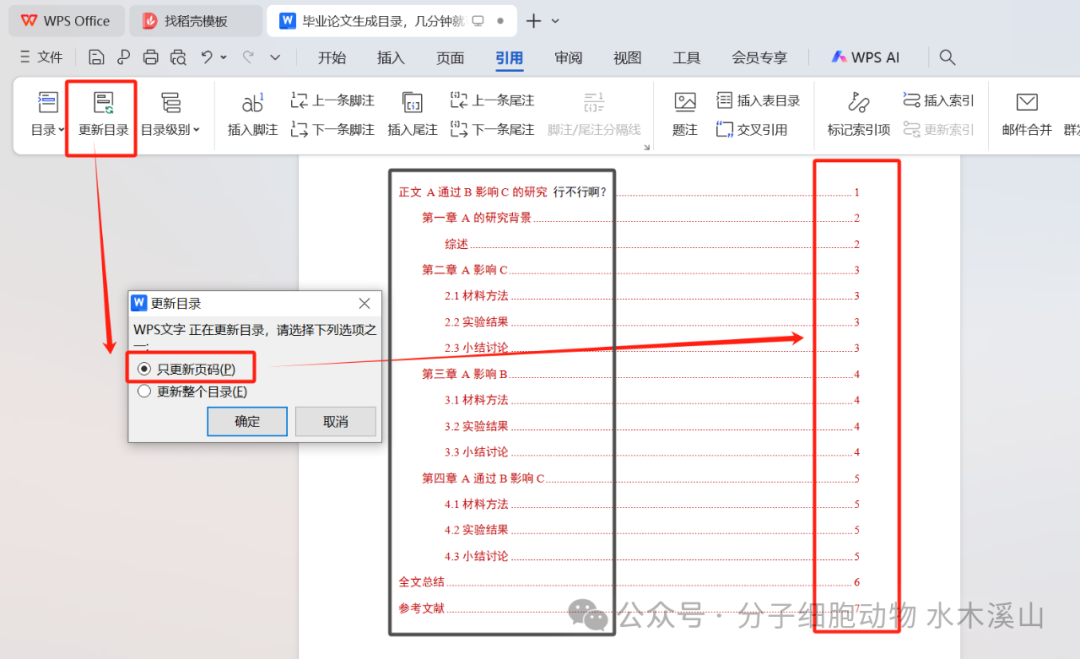This screenshot has width=1080, height=659.
Task: Click TOC entry 第一章 A 的研究背景
Action: point(477,218)
